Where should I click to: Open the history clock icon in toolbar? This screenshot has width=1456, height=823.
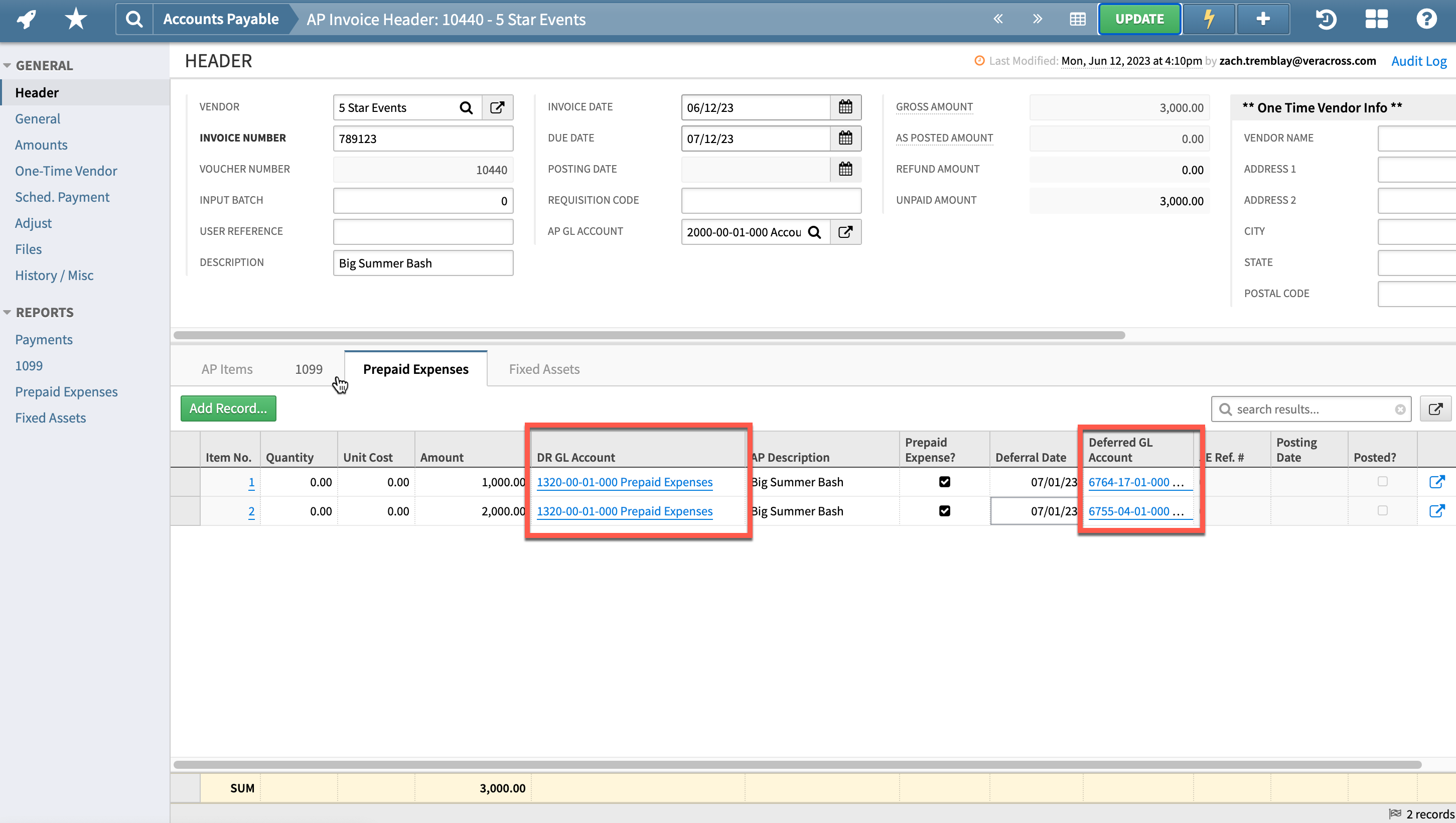pos(1326,19)
